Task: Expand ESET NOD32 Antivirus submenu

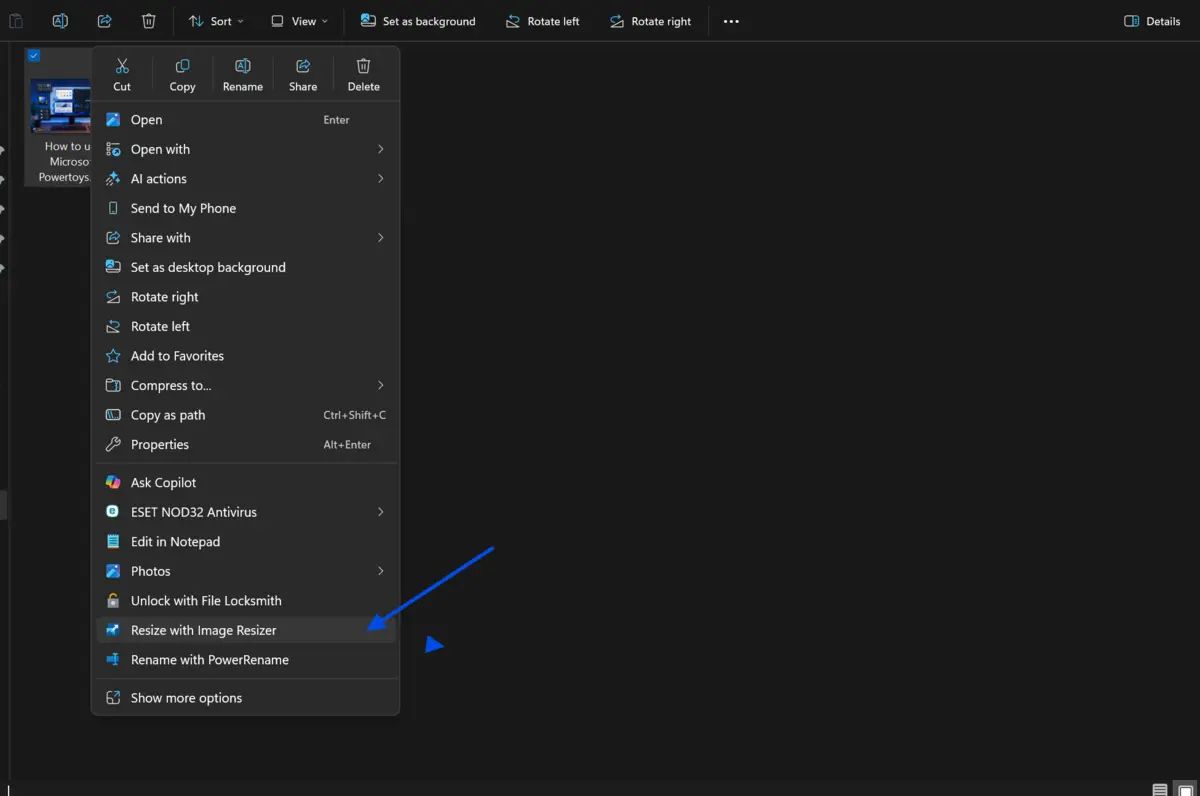Action: (245, 512)
